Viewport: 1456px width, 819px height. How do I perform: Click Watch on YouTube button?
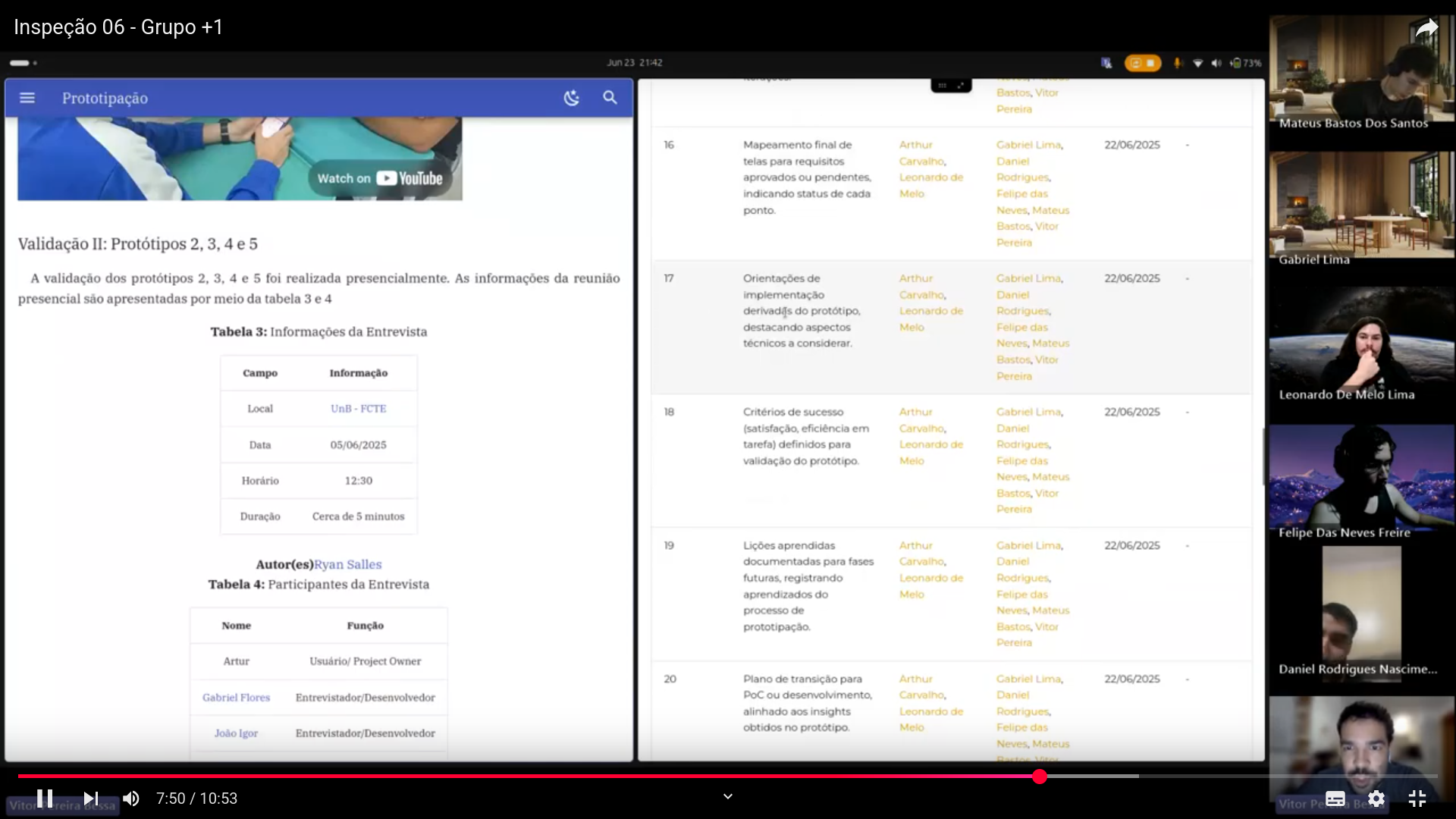[x=379, y=178]
